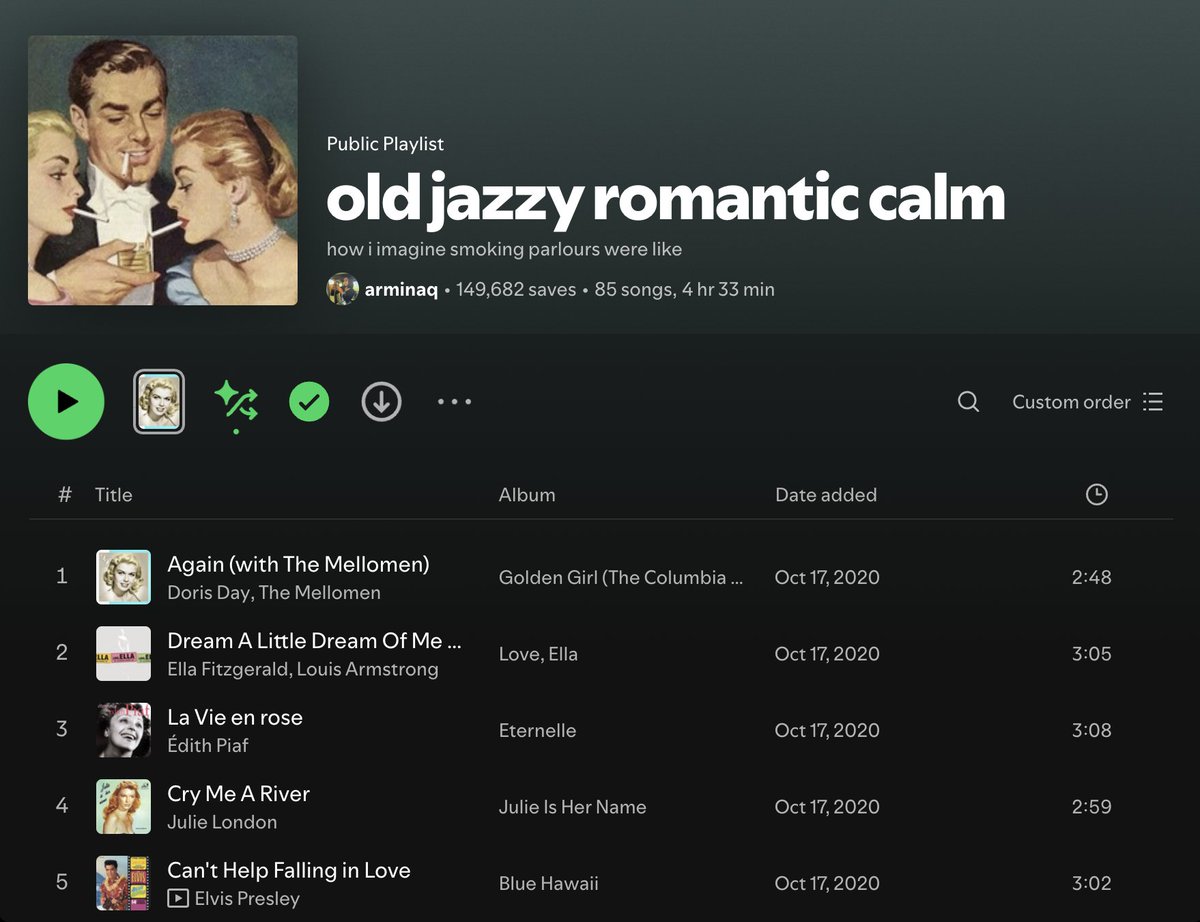Image resolution: width=1200 pixels, height=922 pixels.
Task: Open the Doris Day preview thumbnail beside play
Action: pos(159,402)
